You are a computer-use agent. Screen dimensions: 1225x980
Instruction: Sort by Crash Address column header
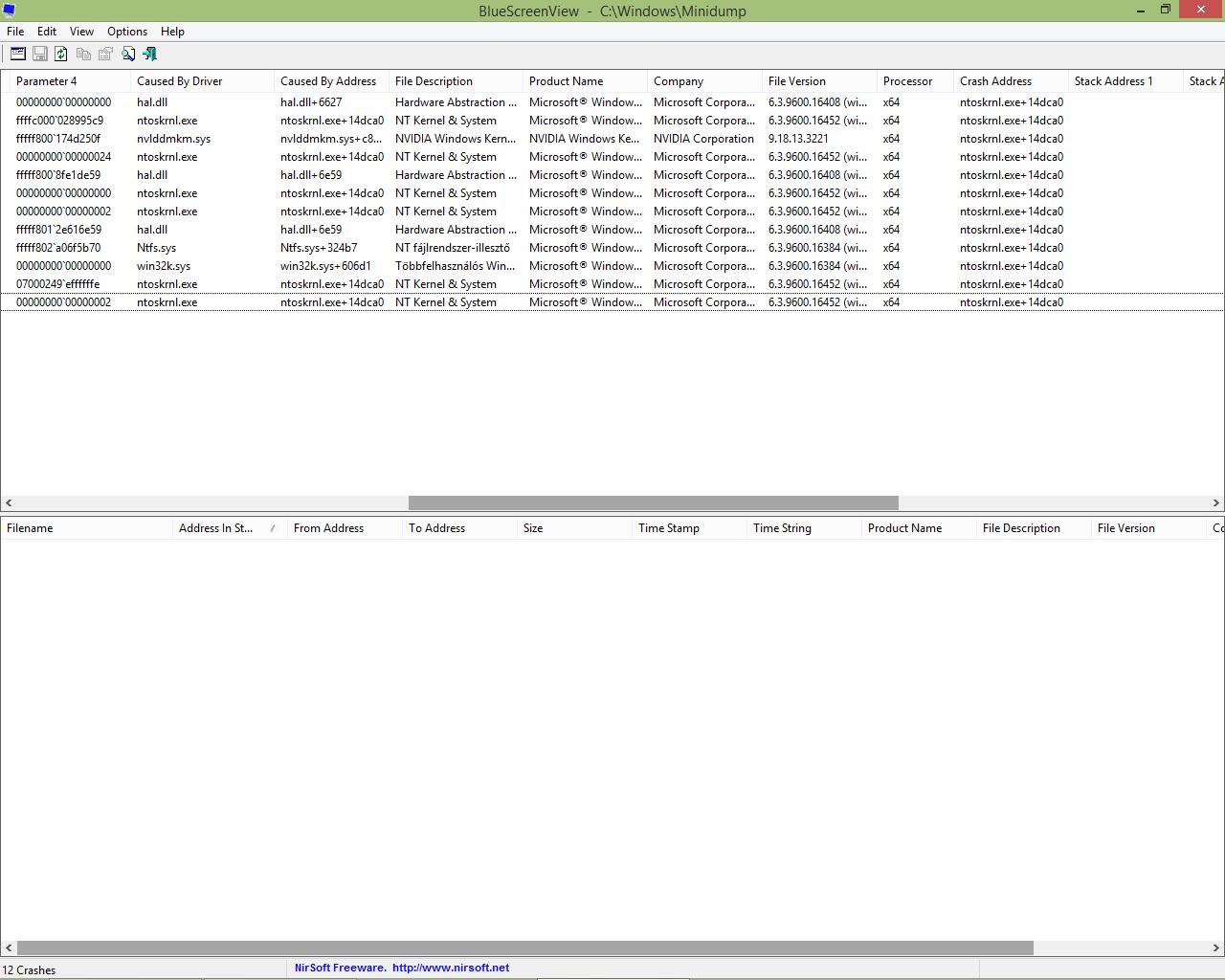click(1011, 81)
